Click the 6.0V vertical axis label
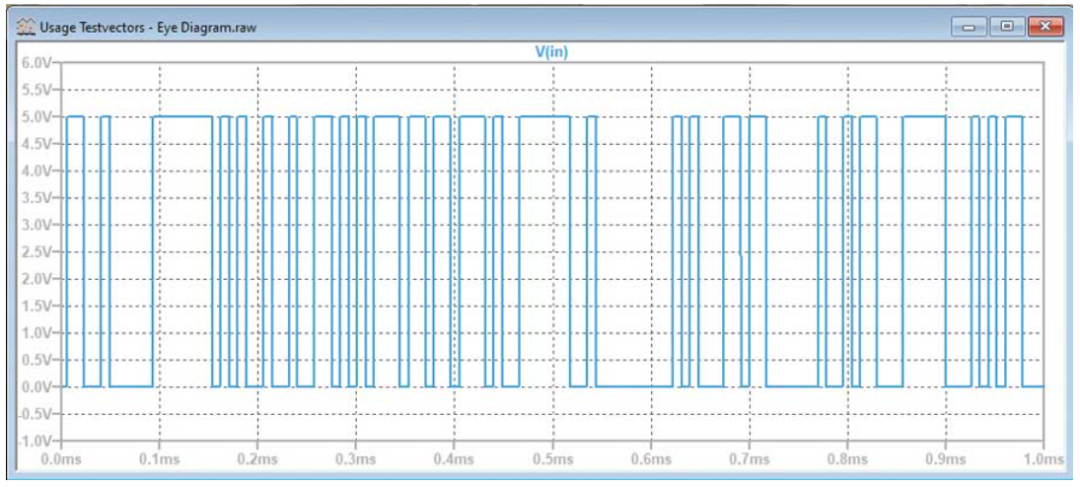Screen dimensions: 1080x487 pyautogui.click(x=39, y=63)
